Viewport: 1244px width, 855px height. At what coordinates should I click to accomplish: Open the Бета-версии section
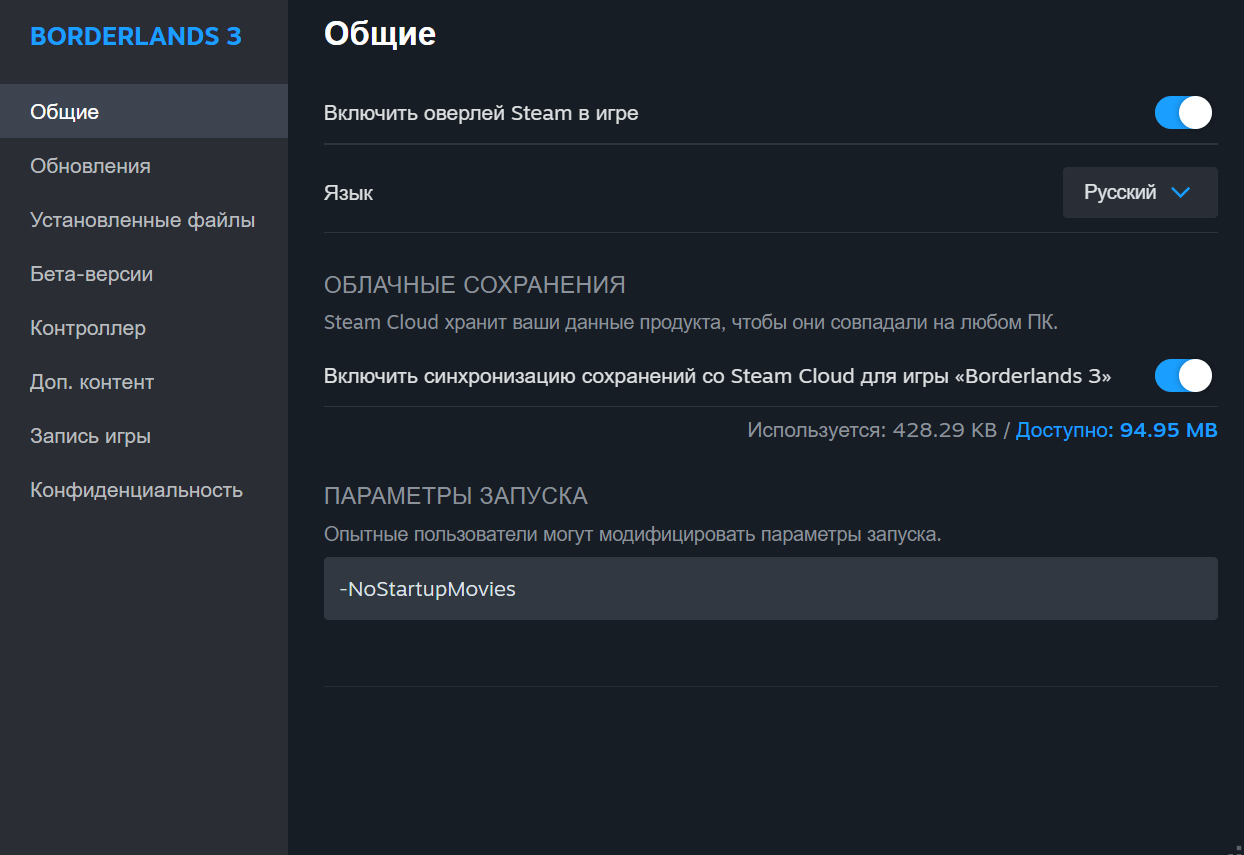tap(144, 273)
